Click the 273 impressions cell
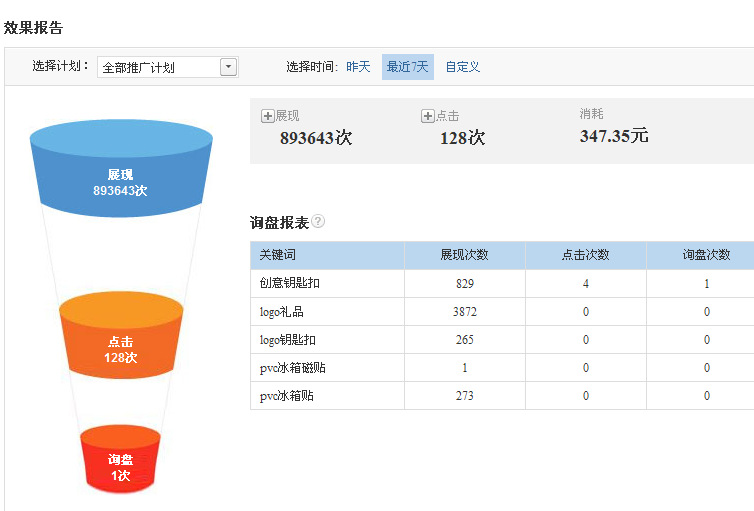754x511 pixels. point(465,396)
